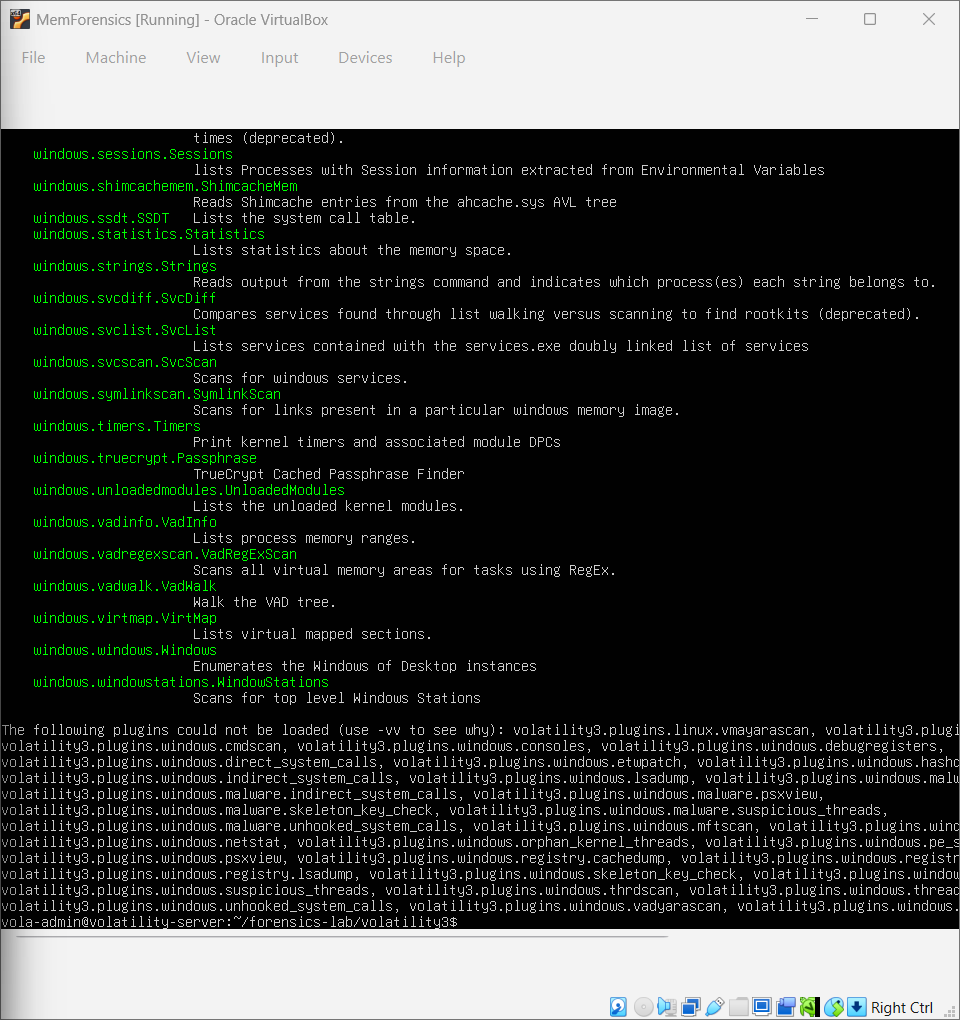Click windows.windowstations.WindowStations plugin name
960x1020 pixels.
[181, 682]
